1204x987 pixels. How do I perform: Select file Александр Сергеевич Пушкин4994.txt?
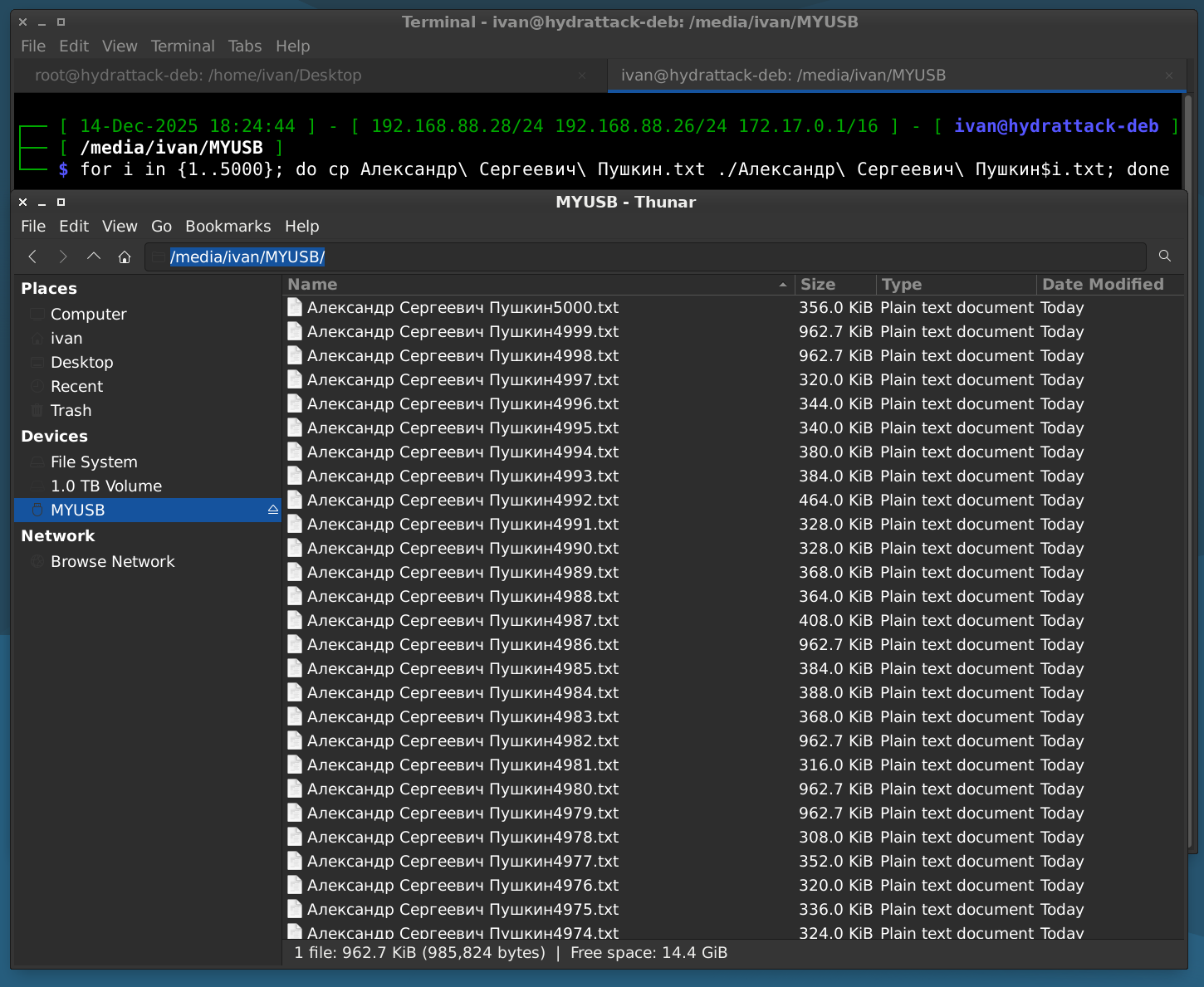463,452
